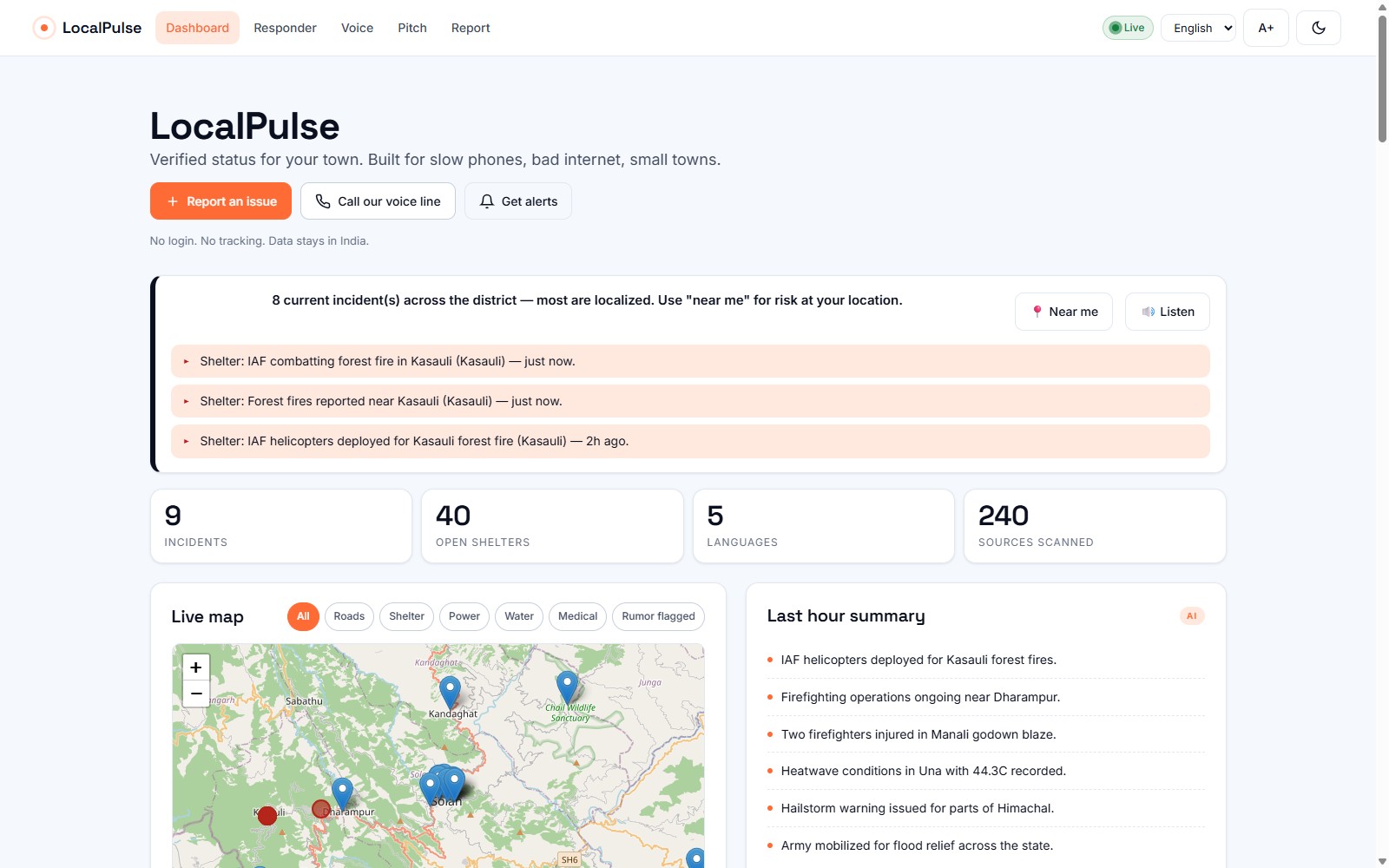Filter map by Power
This screenshot has height=868, width=1389.
[x=464, y=616]
